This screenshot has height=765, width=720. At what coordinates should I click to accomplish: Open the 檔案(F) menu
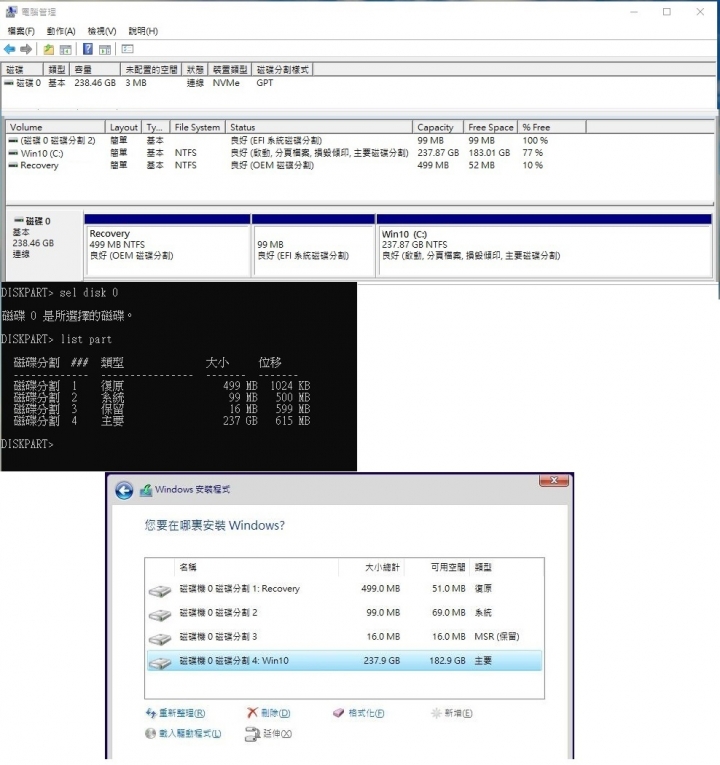click(21, 31)
